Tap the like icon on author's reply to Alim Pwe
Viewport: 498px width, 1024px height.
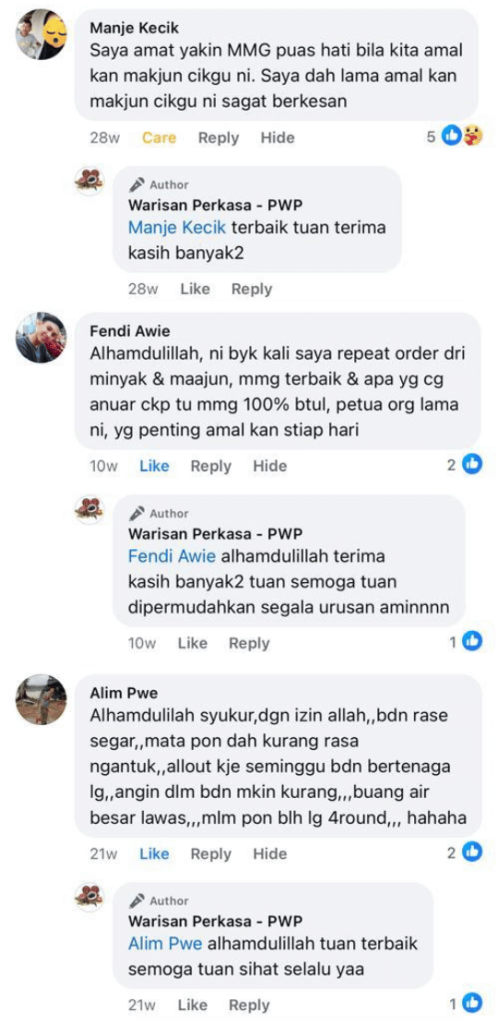coord(472,1004)
